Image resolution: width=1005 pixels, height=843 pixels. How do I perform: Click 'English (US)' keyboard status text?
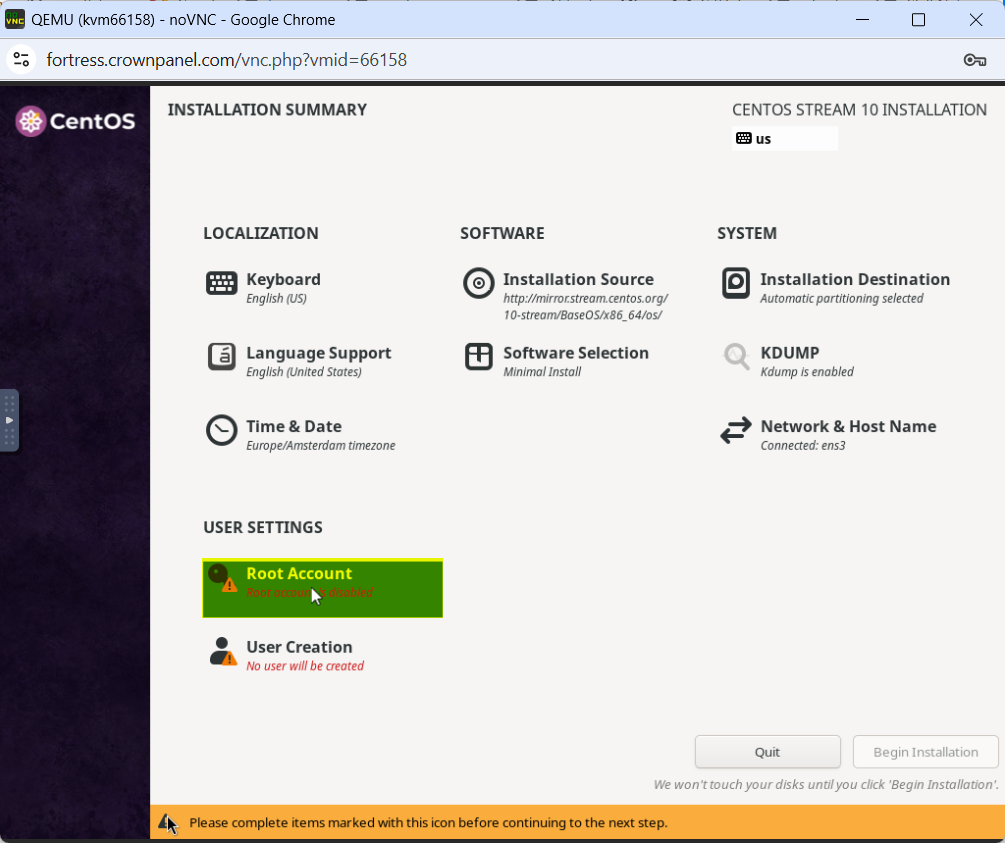(276, 299)
